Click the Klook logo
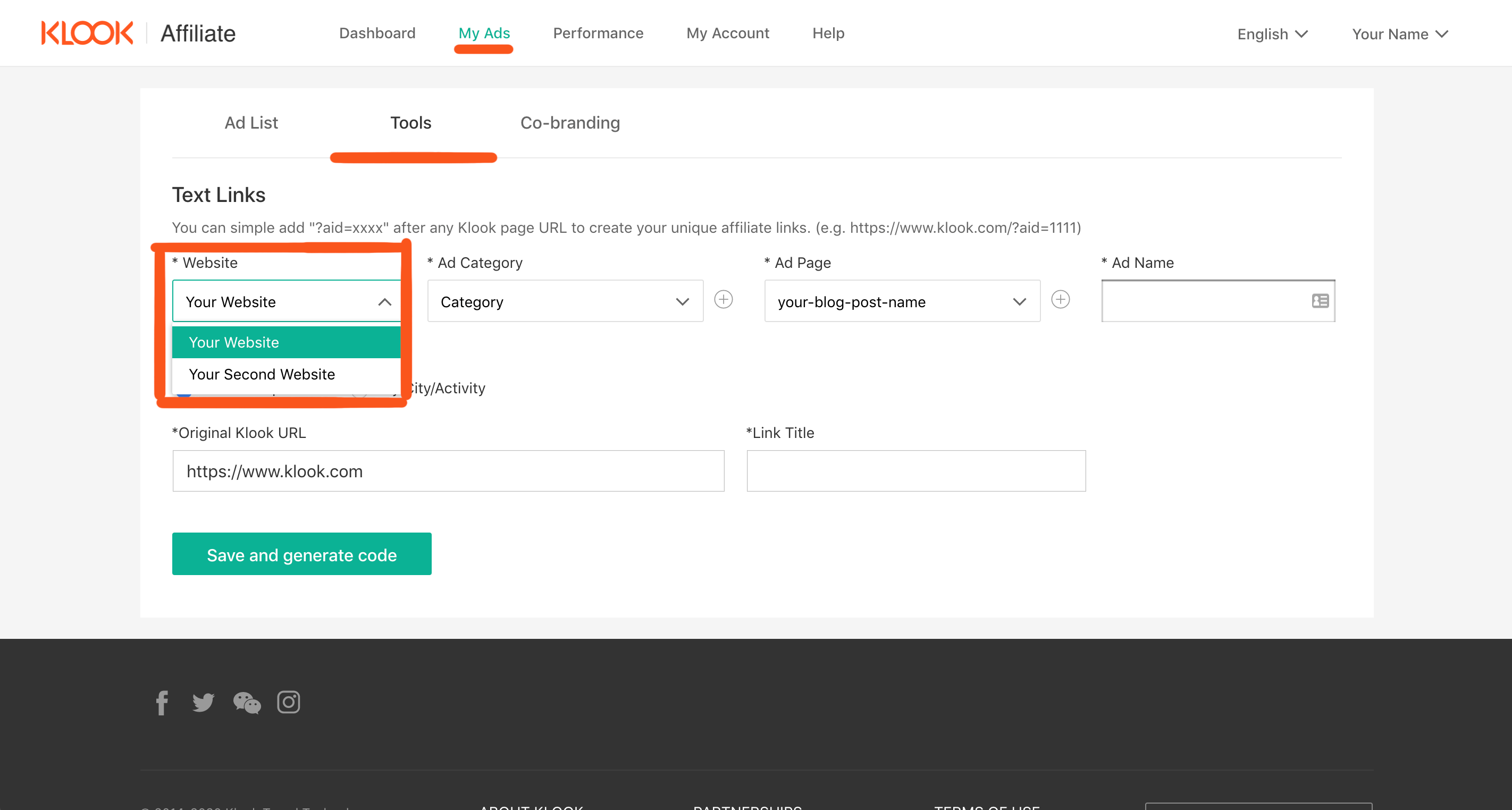Viewport: 1512px width, 810px height. [x=87, y=33]
